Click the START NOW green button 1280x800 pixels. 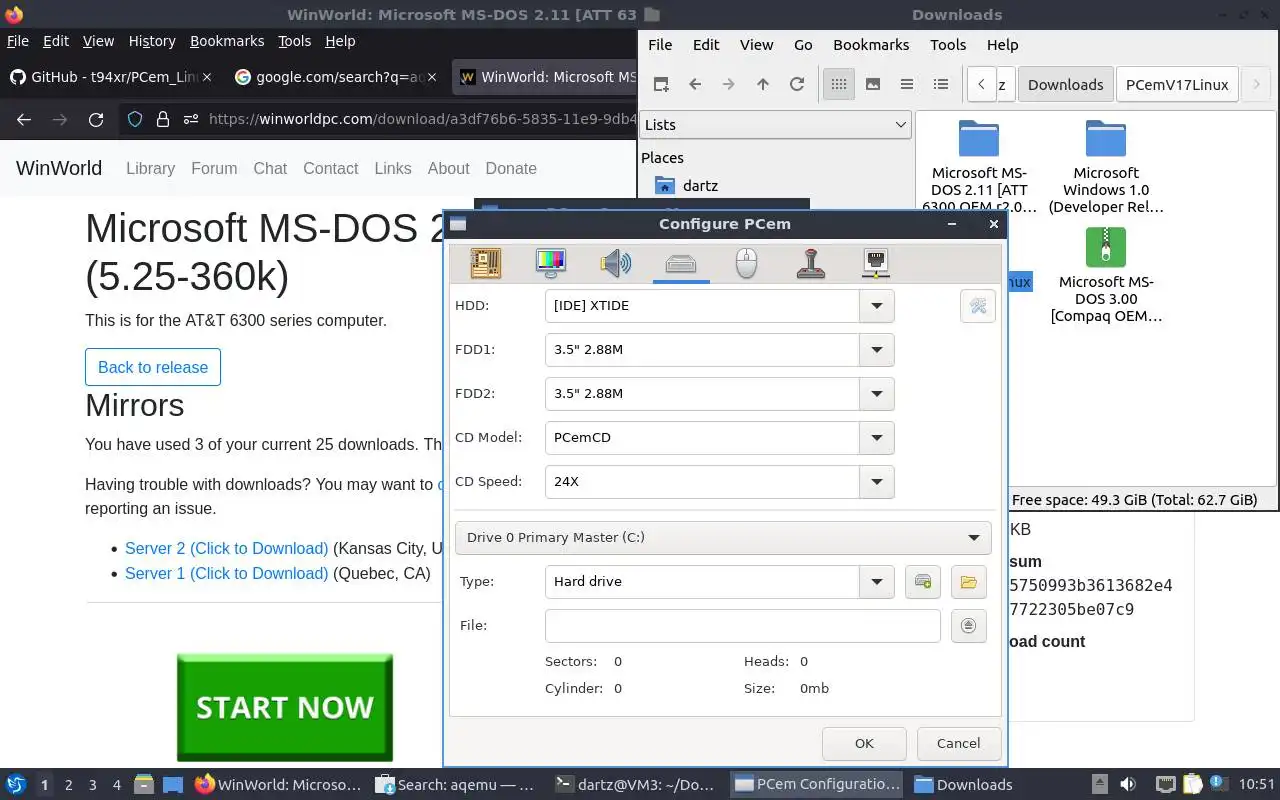click(285, 707)
